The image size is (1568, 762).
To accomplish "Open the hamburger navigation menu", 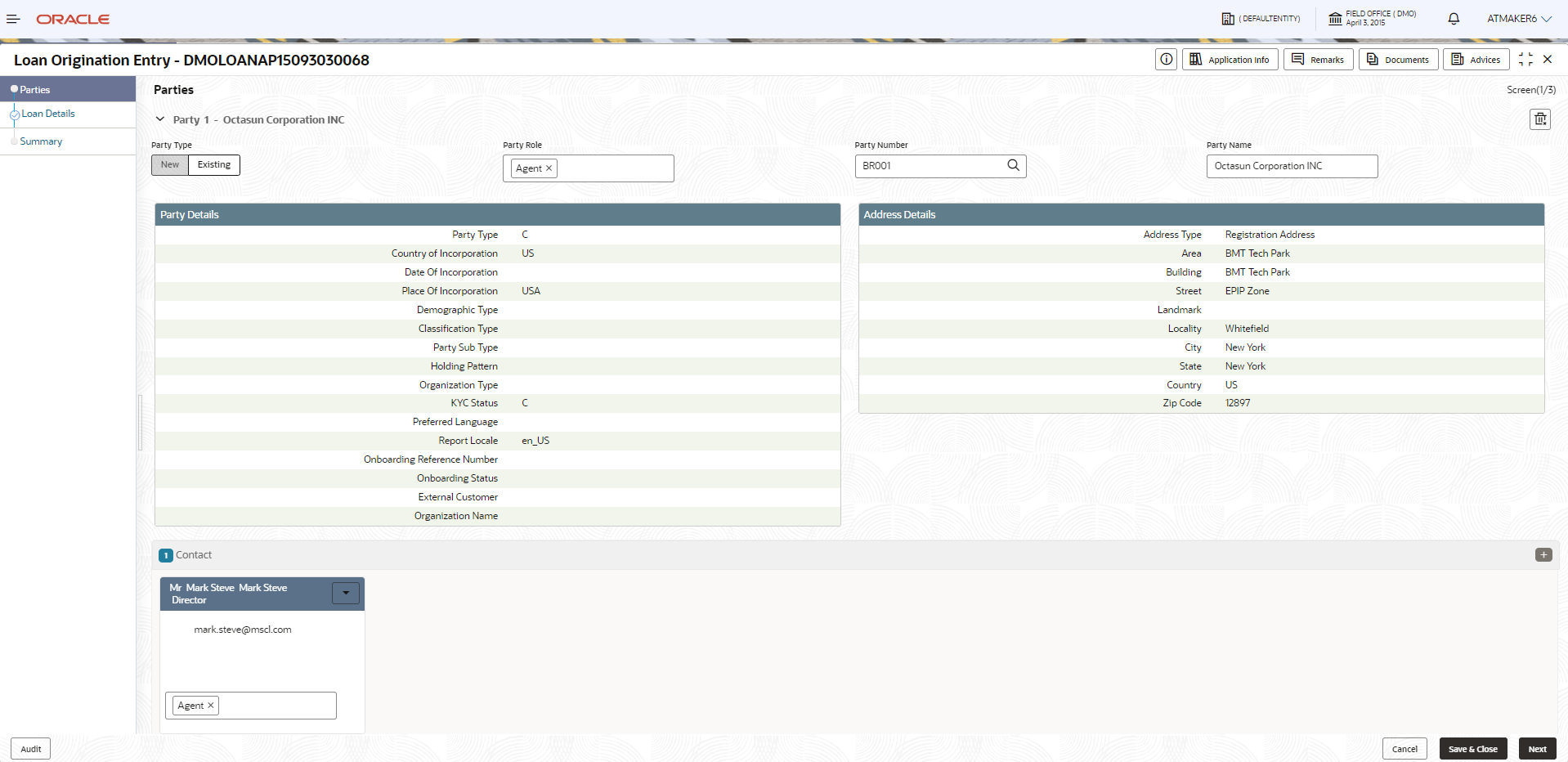I will (x=13, y=19).
